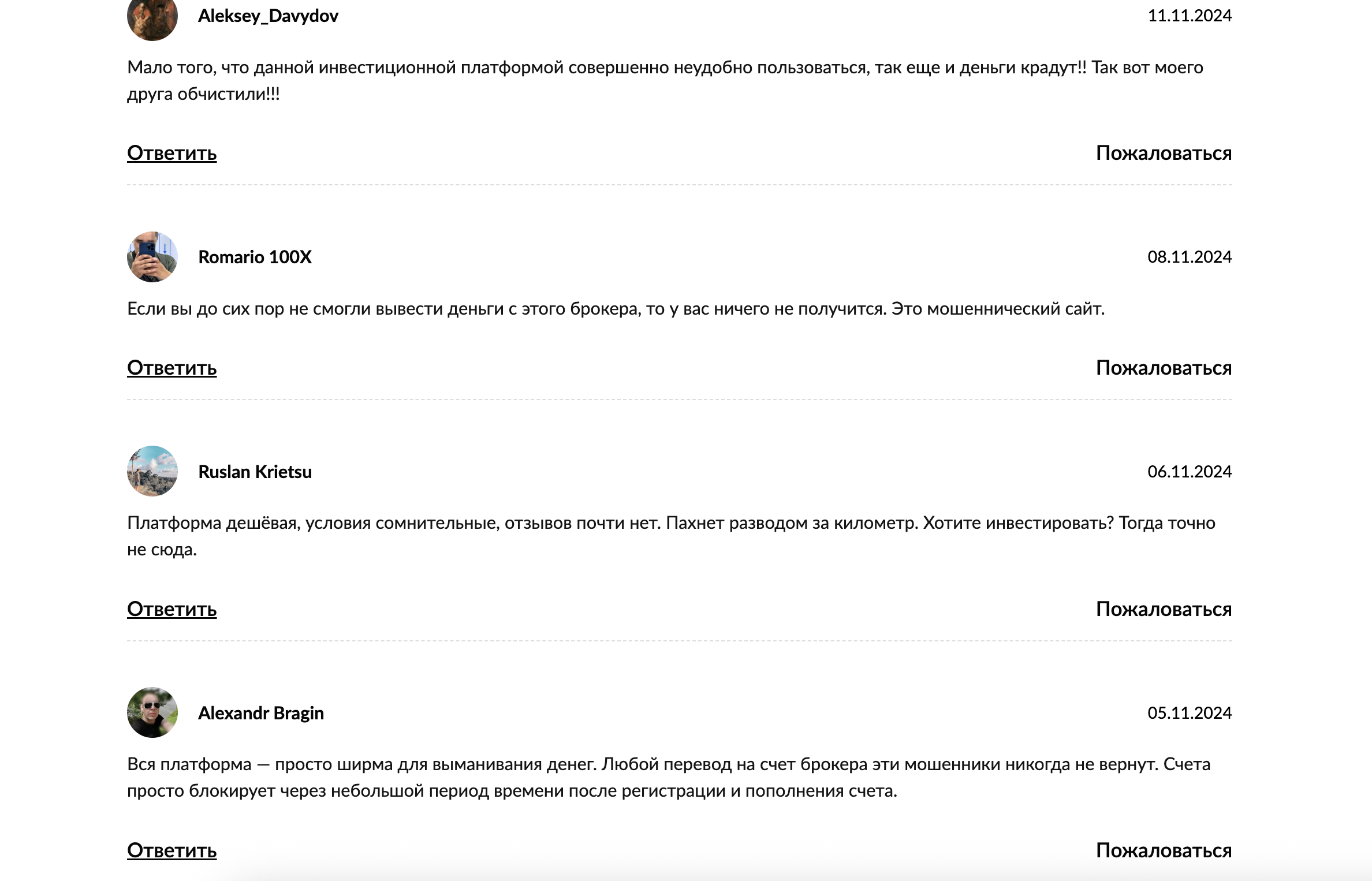Image resolution: width=1372 pixels, height=881 pixels.
Task: Click the 08.11.2024 review date
Action: click(x=1190, y=257)
